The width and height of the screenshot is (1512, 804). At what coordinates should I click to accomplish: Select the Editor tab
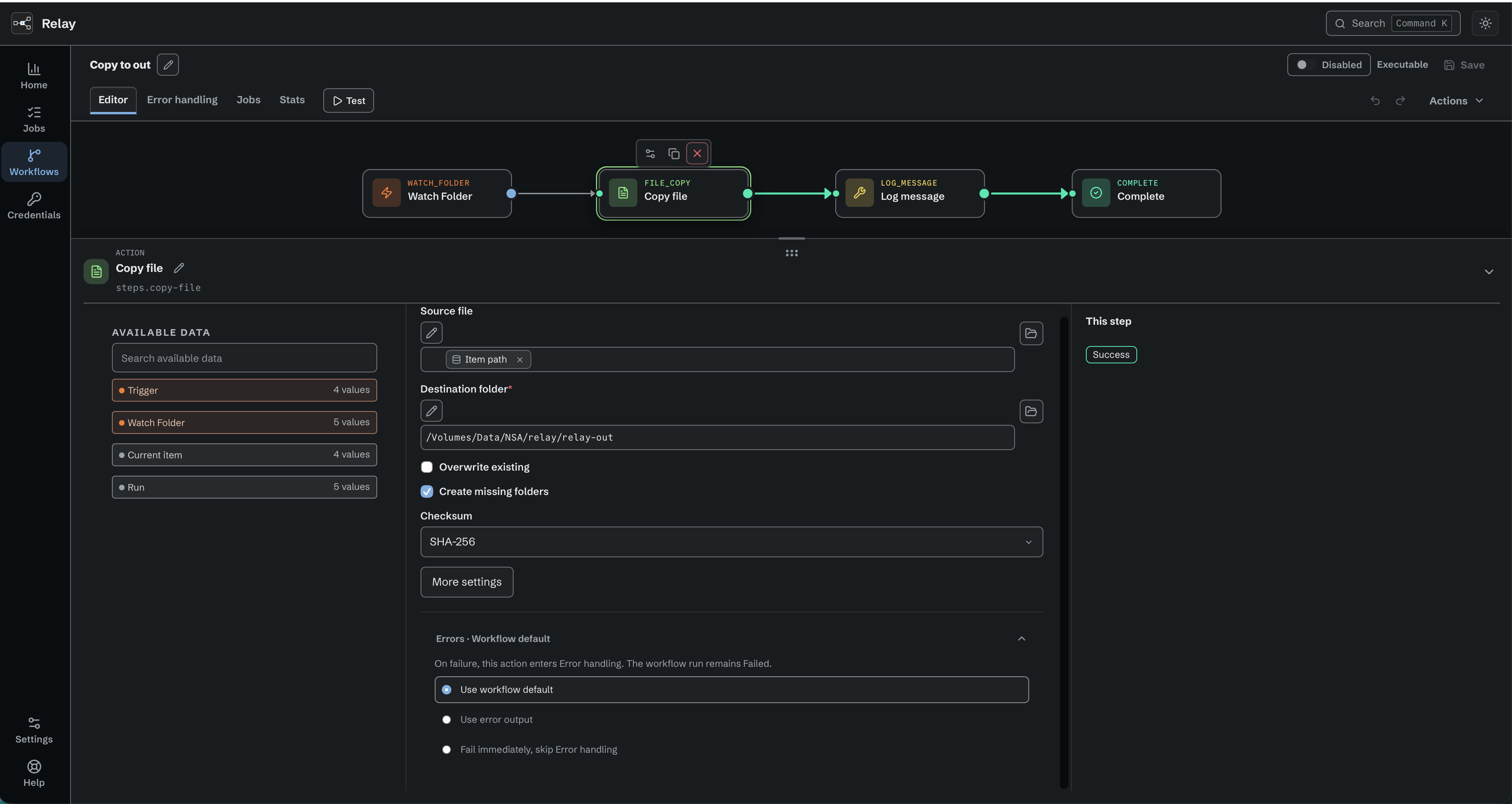click(113, 100)
